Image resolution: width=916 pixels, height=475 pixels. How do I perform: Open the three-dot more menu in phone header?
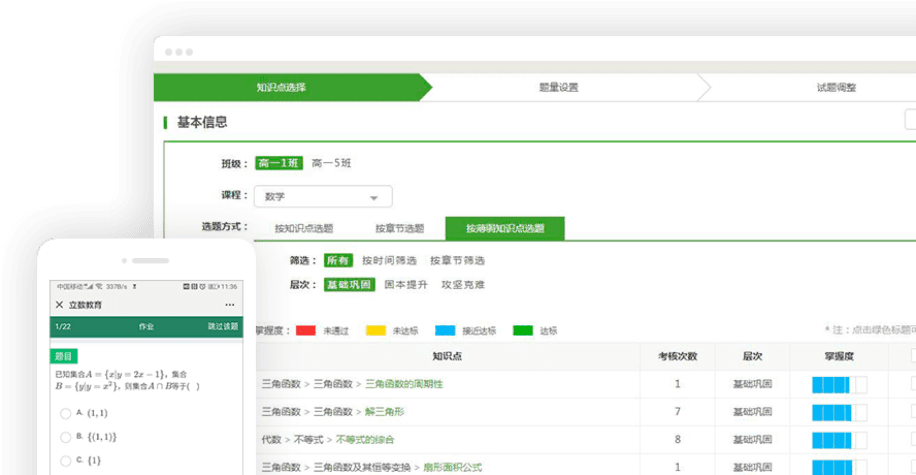click(229, 305)
